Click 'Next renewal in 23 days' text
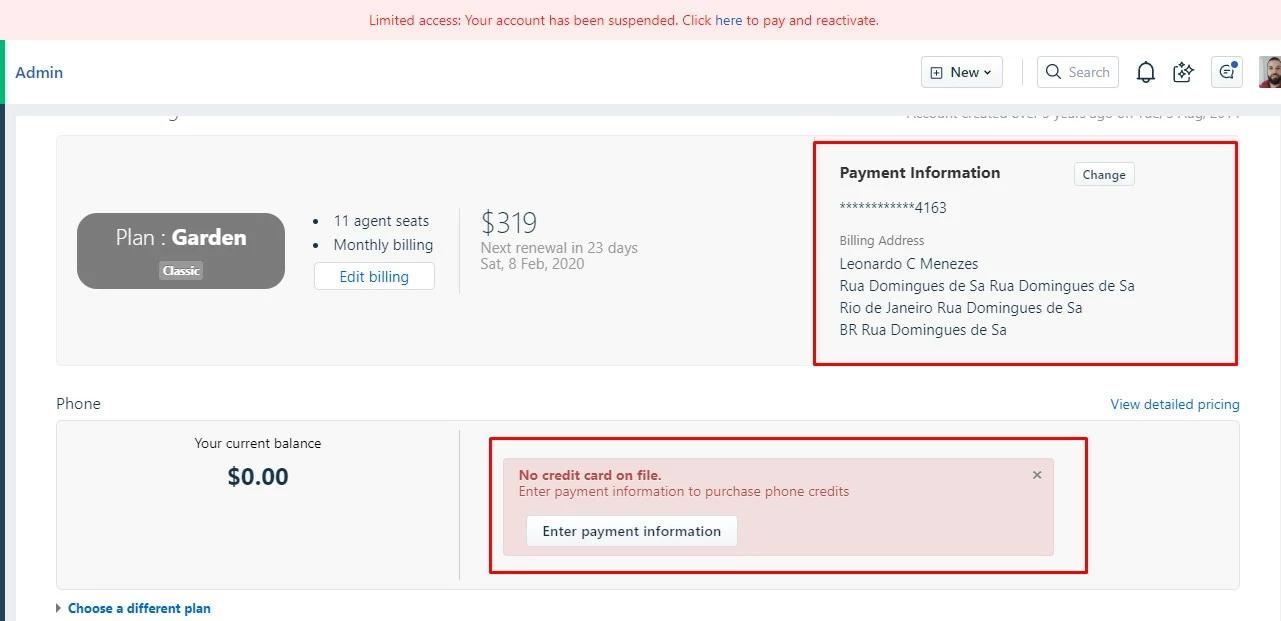 coord(559,248)
